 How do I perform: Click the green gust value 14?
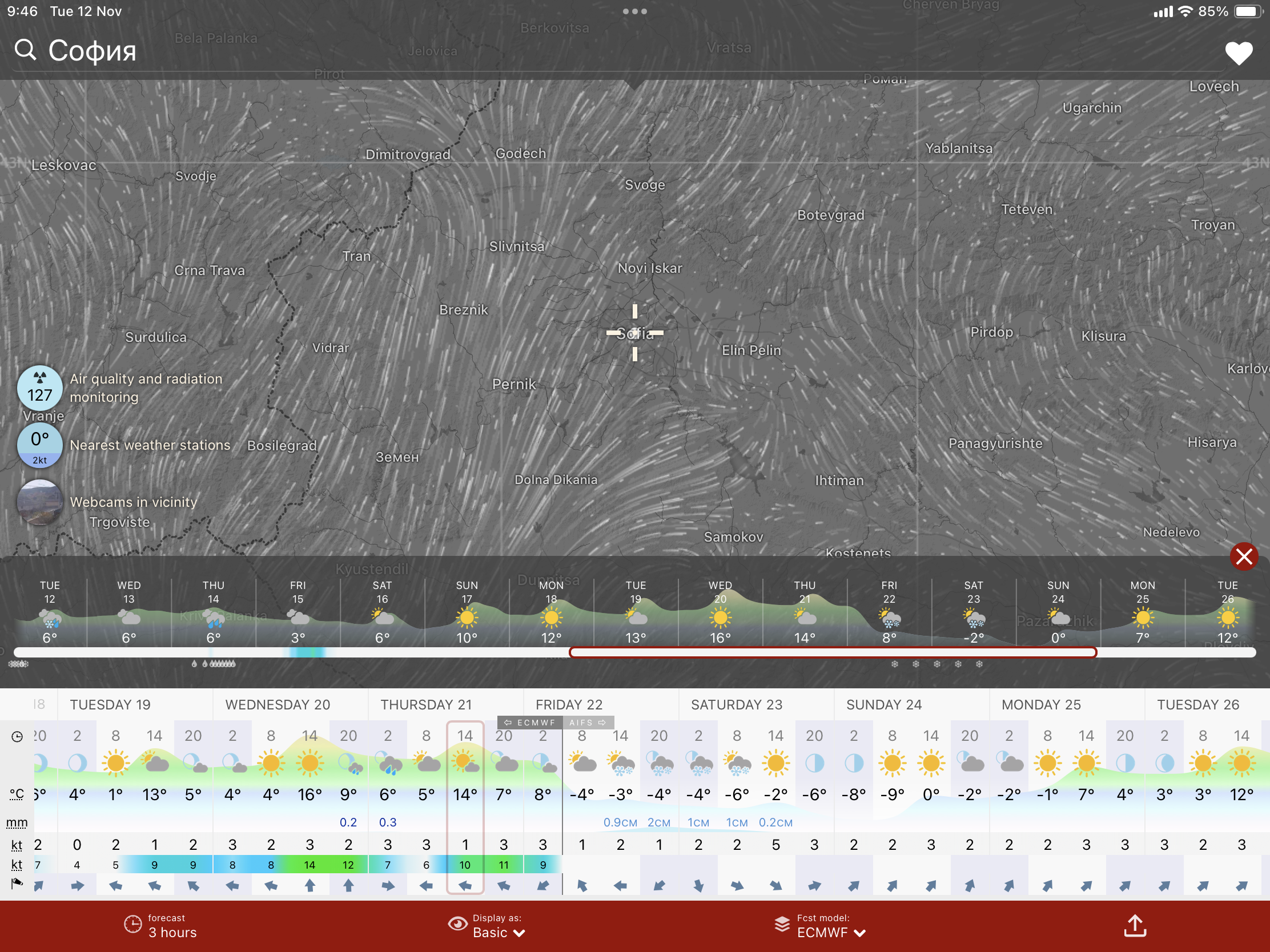[x=310, y=865]
